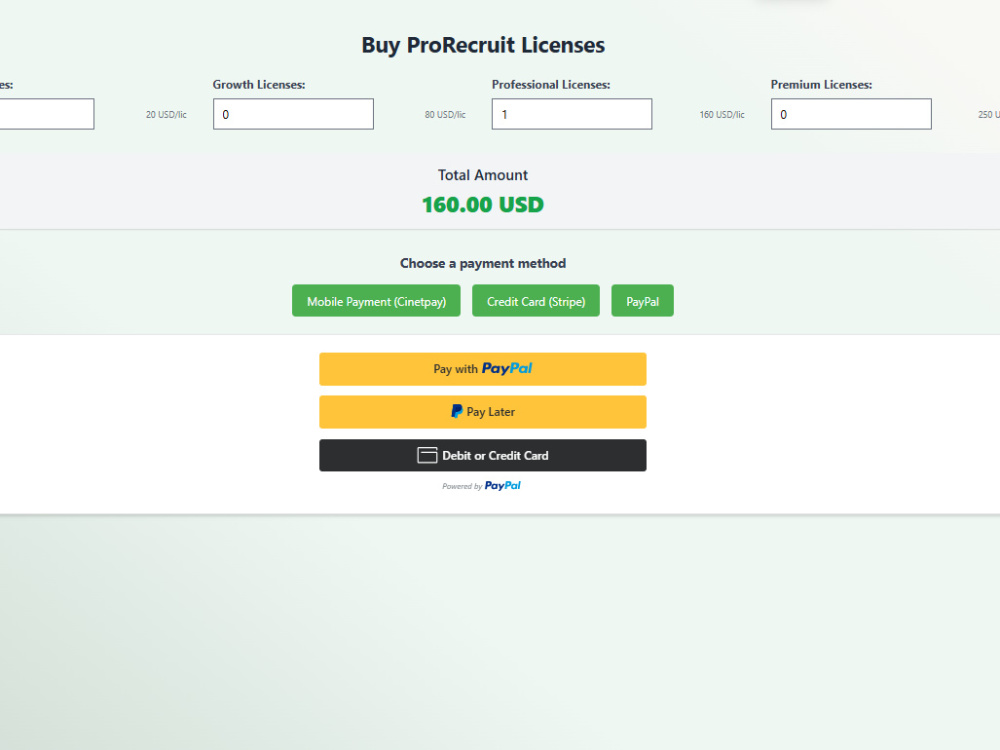
Task: Focus the Premium Licenses quantity field
Action: pyautogui.click(x=851, y=114)
